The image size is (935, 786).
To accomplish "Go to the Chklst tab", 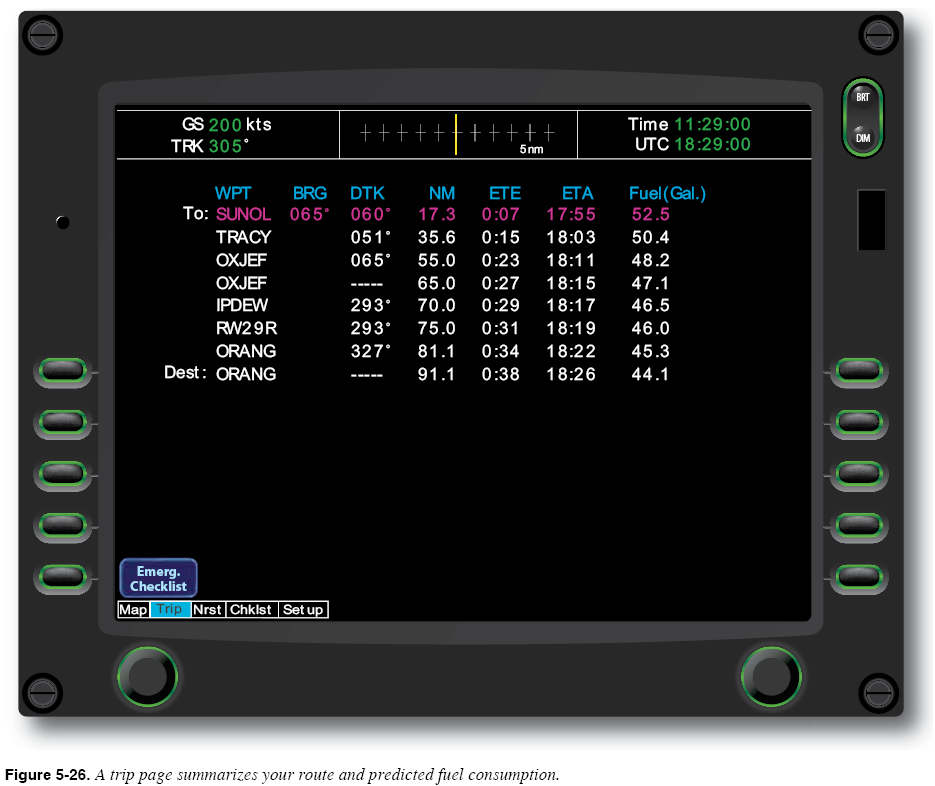I will point(250,610).
